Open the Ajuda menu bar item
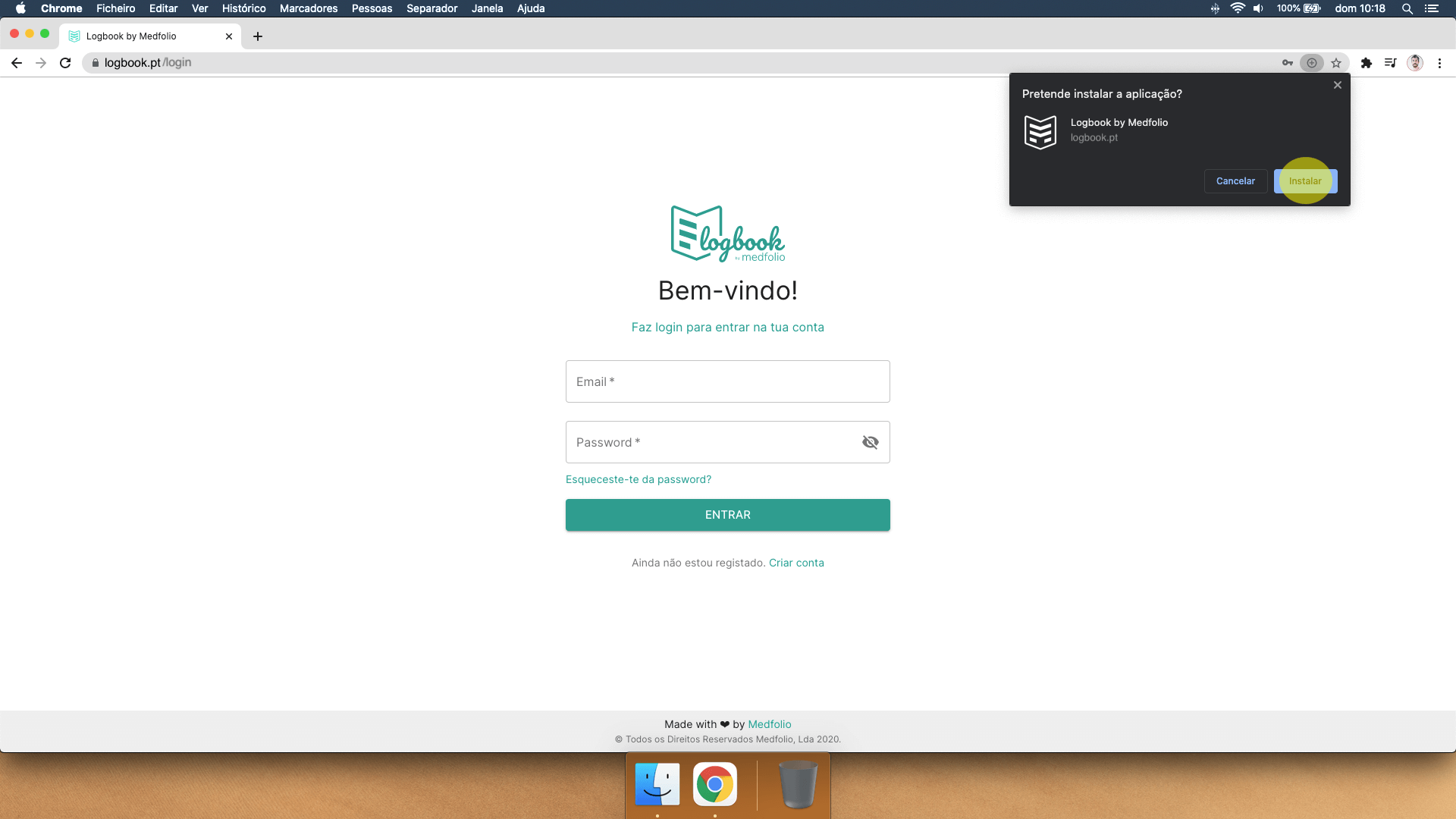 pyautogui.click(x=529, y=9)
